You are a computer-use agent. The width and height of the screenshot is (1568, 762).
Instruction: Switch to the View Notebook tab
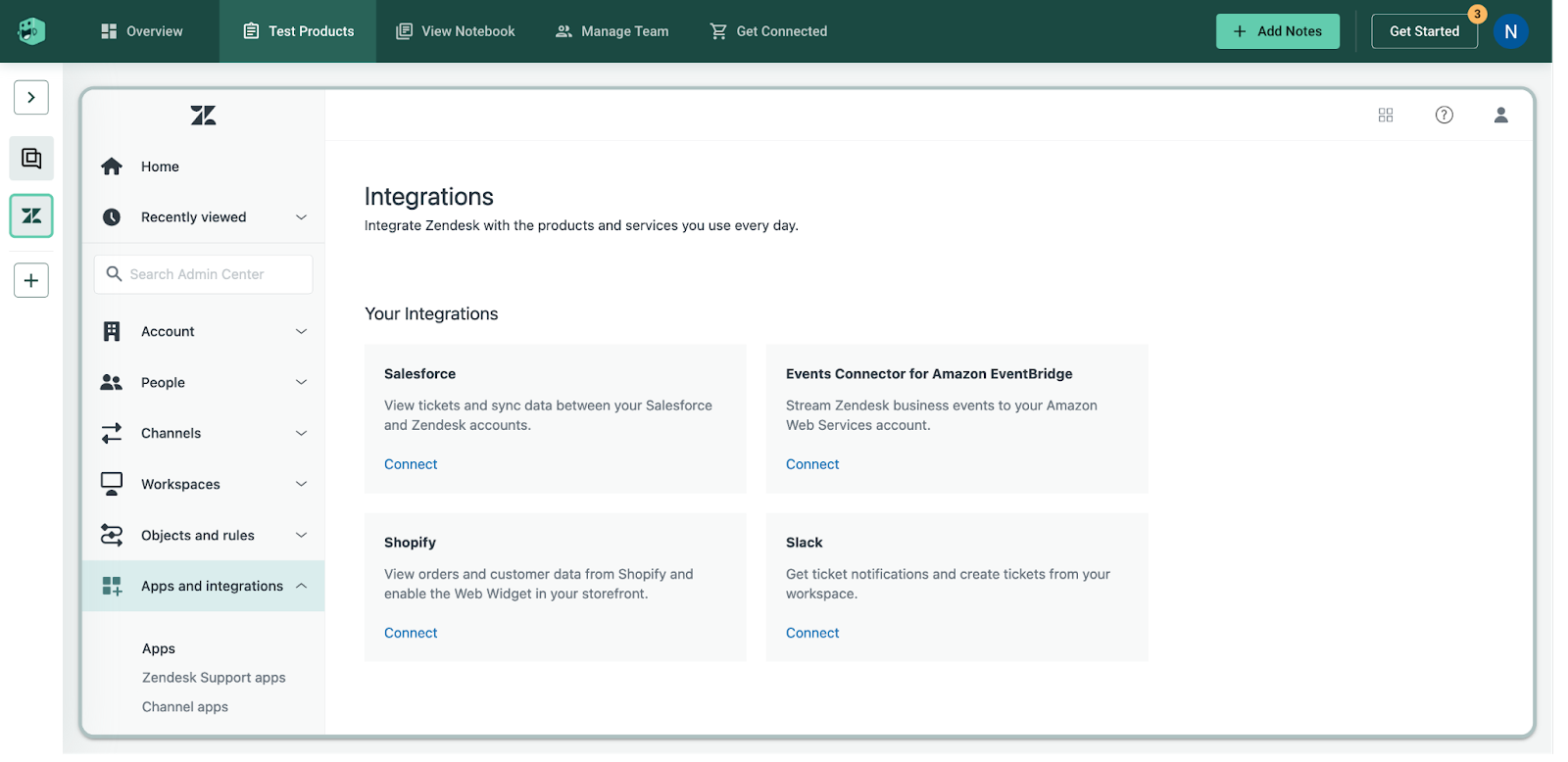[x=456, y=31]
